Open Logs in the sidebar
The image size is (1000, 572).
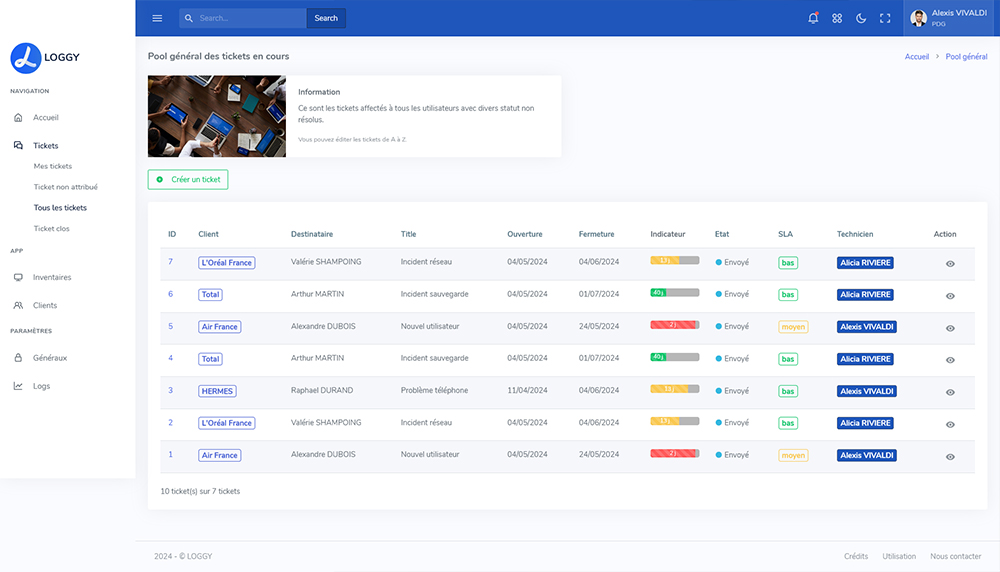[x=41, y=386]
